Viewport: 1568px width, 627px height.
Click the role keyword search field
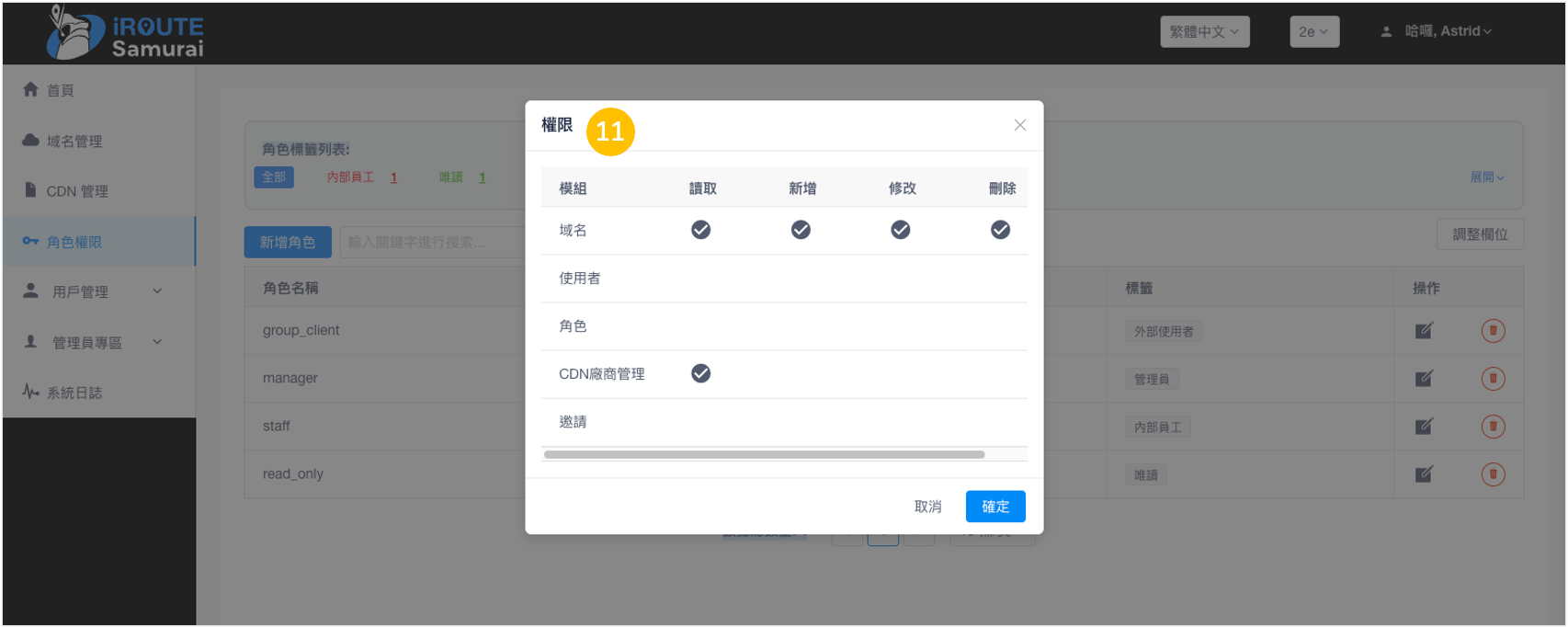point(432,242)
